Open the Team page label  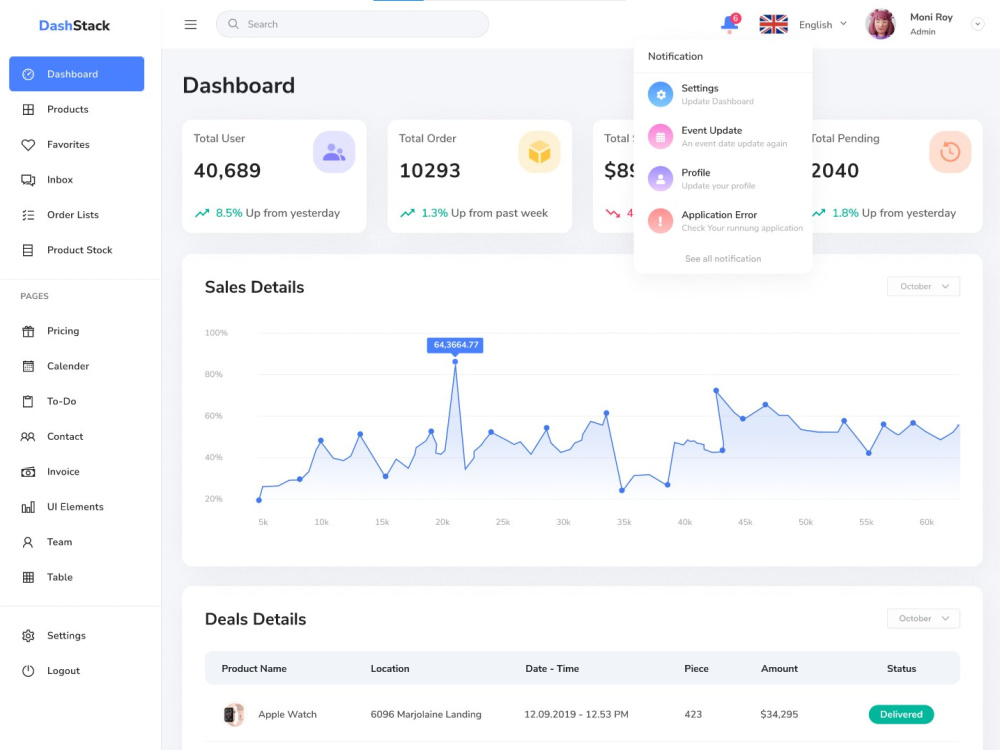59,541
